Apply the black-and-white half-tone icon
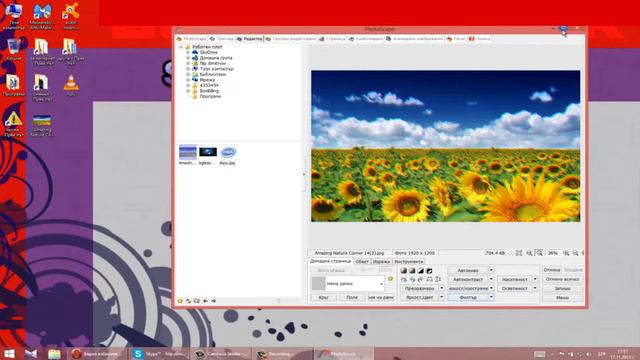640x360 pixels. click(x=421, y=271)
